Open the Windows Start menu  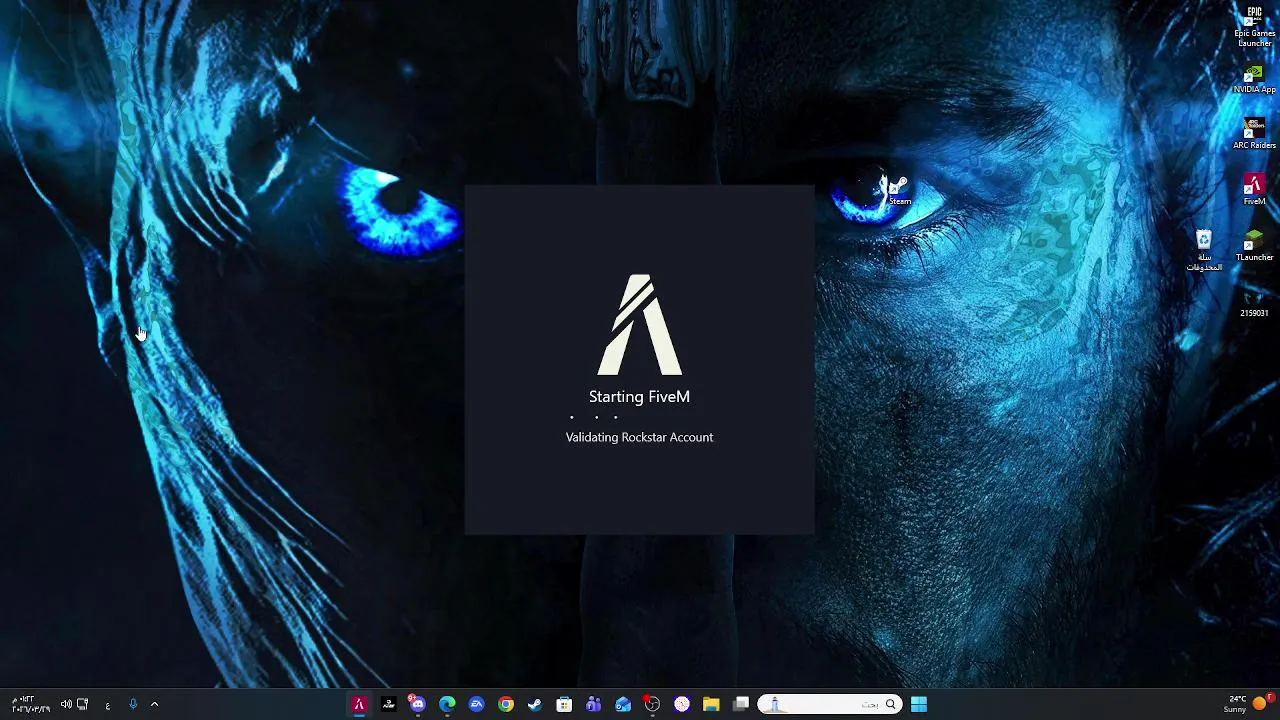point(919,704)
